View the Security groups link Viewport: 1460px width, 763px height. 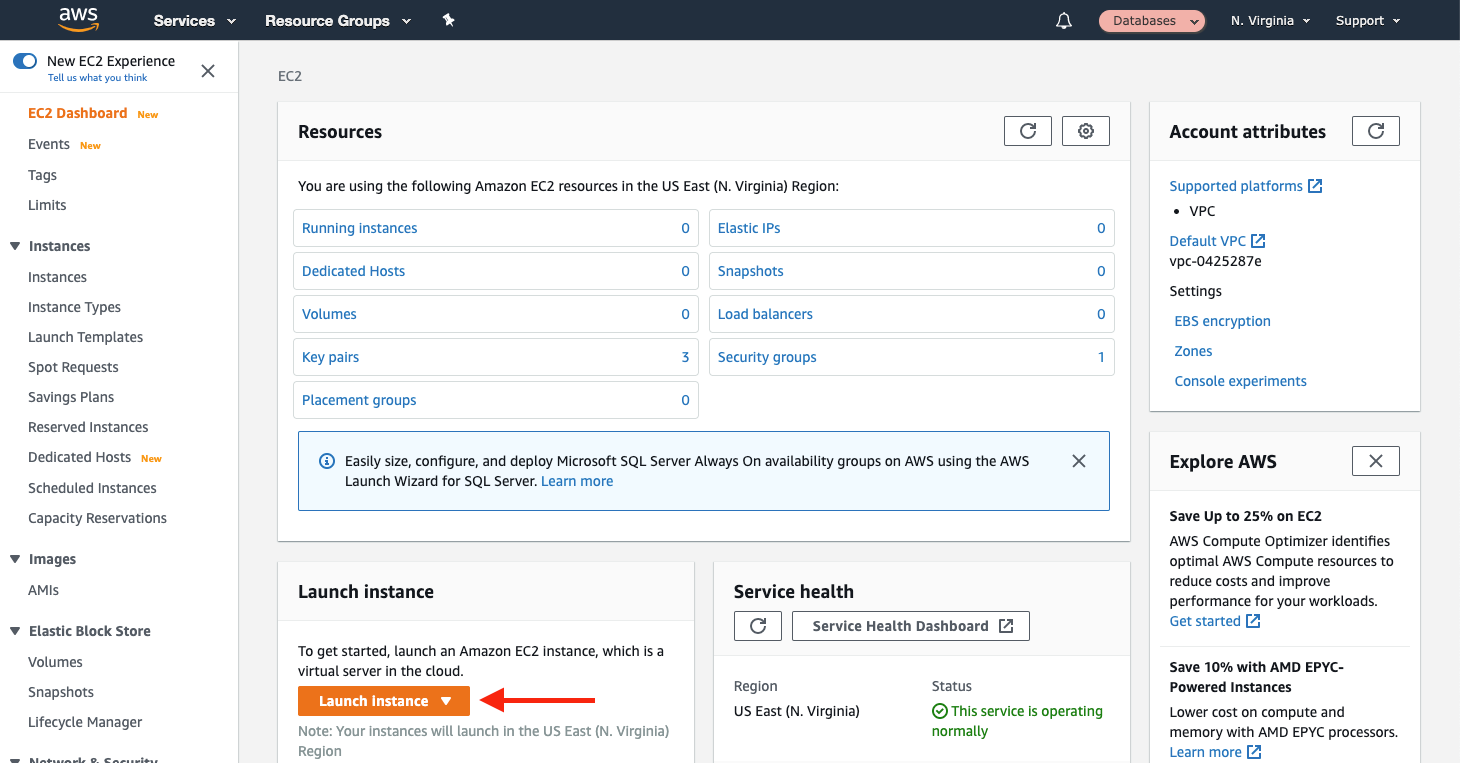click(x=766, y=357)
